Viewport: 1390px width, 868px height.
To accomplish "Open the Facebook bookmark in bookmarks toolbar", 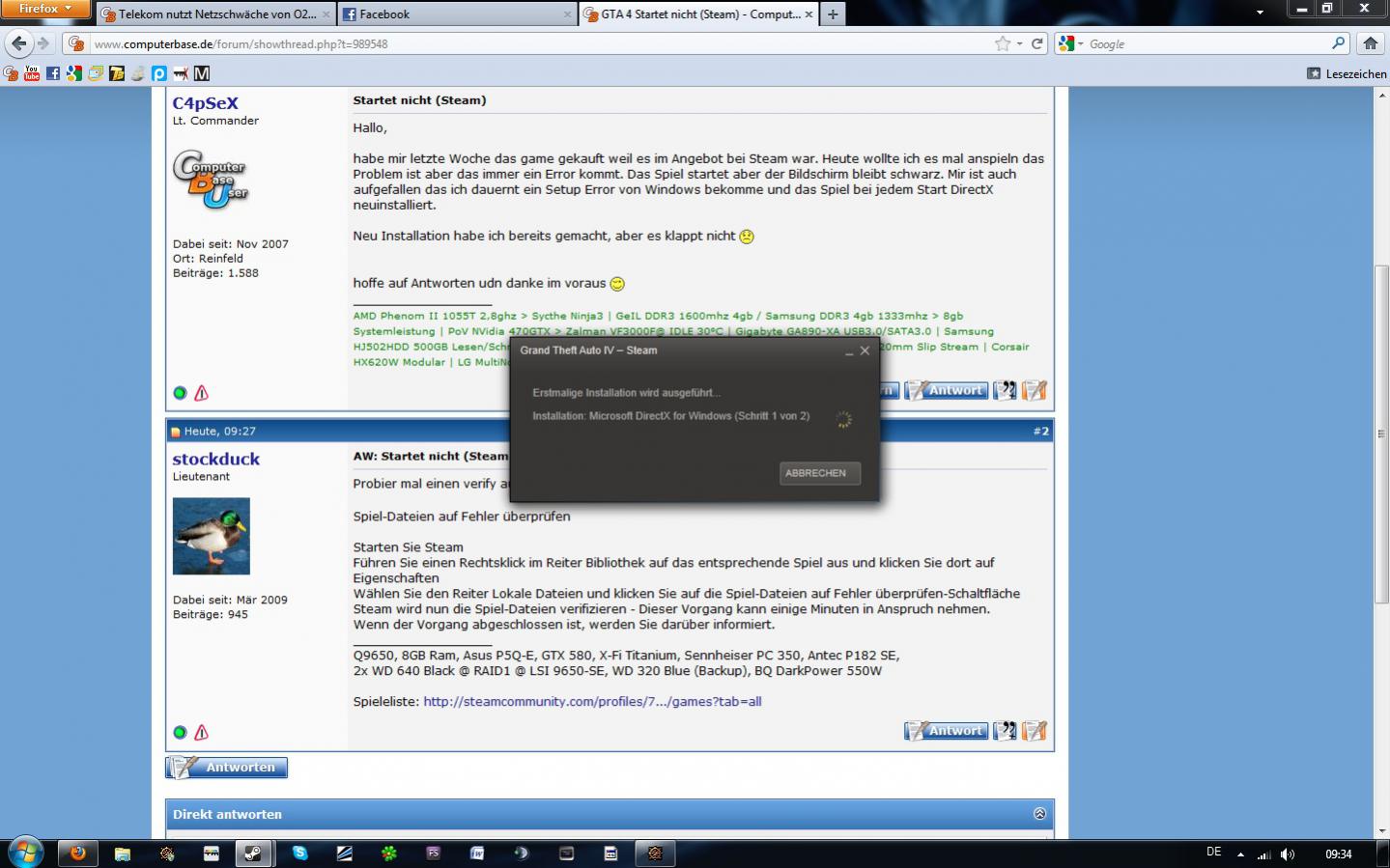I will click(x=53, y=73).
